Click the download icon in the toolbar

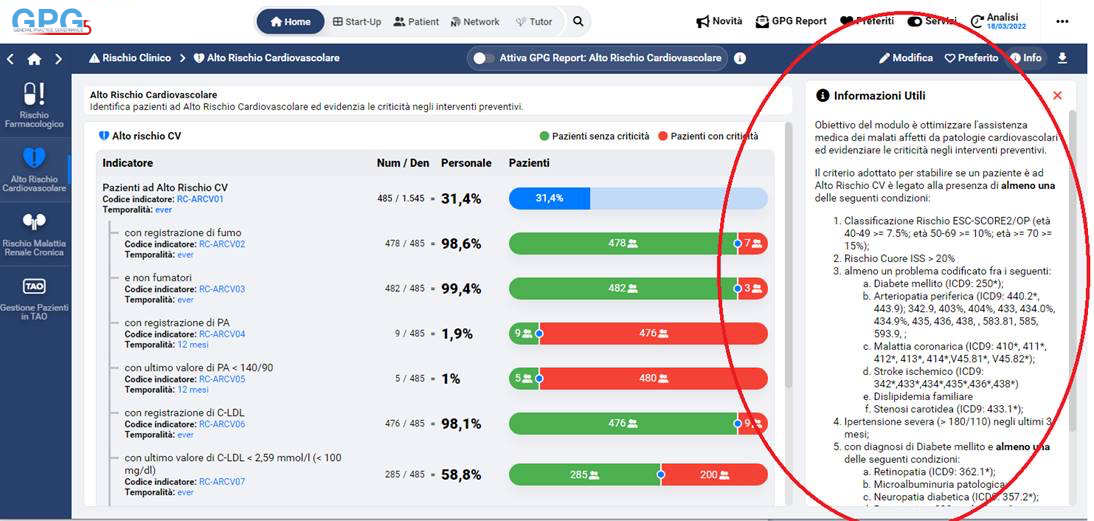click(x=1062, y=58)
